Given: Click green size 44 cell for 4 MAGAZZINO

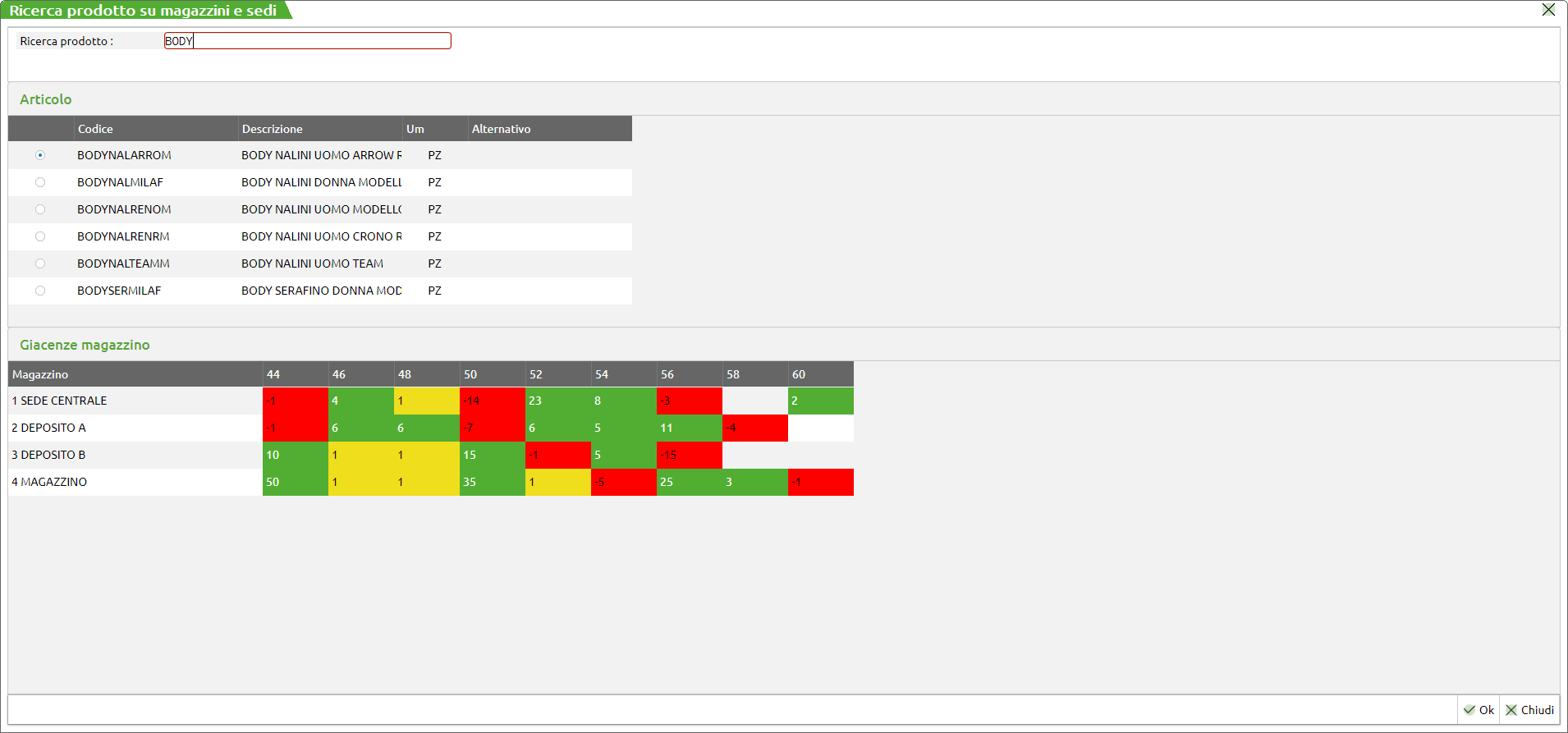Looking at the screenshot, I should tap(295, 482).
